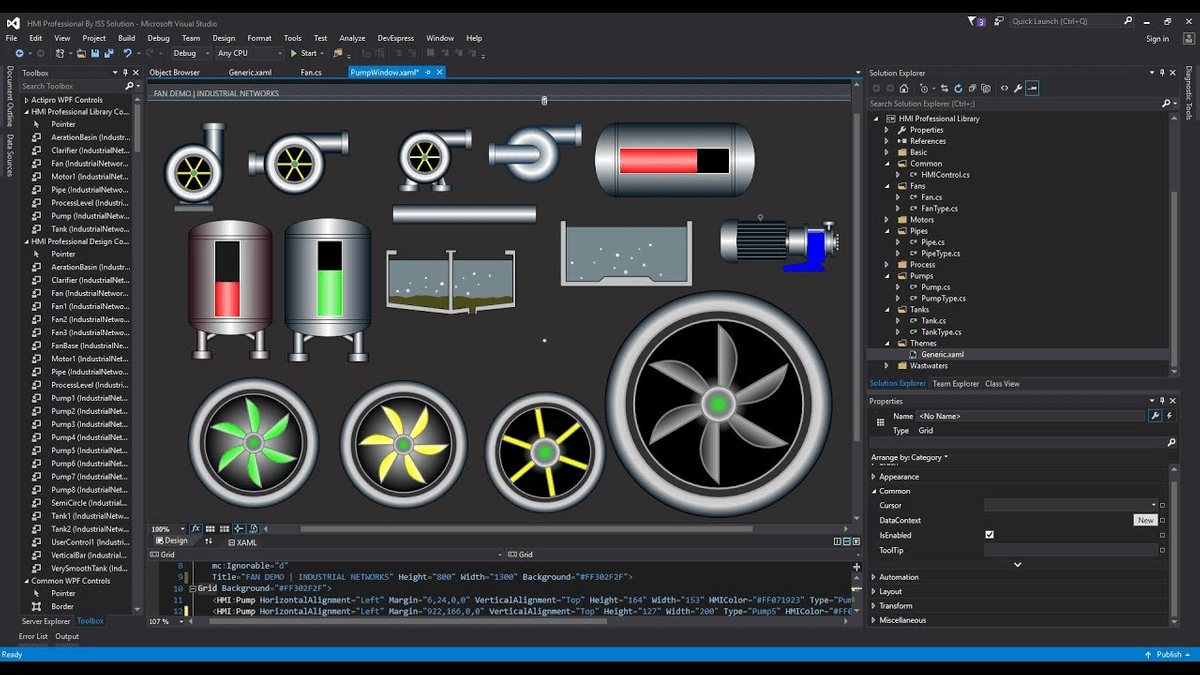Click the New button next to DataContext
This screenshot has width=1200, height=675.
click(1145, 520)
